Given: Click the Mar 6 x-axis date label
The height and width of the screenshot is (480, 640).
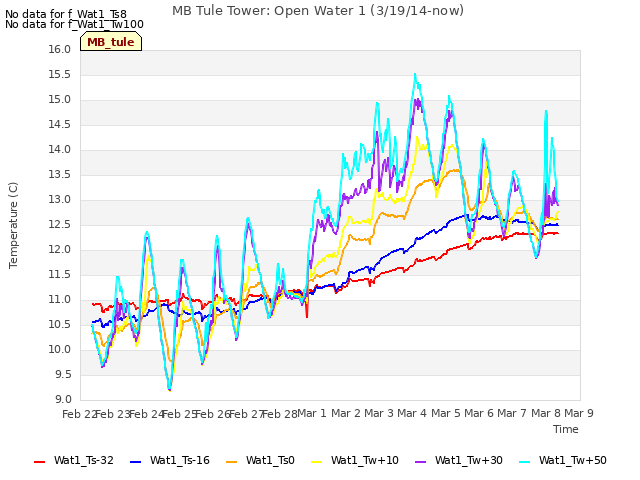Looking at the screenshot, I should coord(479,413).
